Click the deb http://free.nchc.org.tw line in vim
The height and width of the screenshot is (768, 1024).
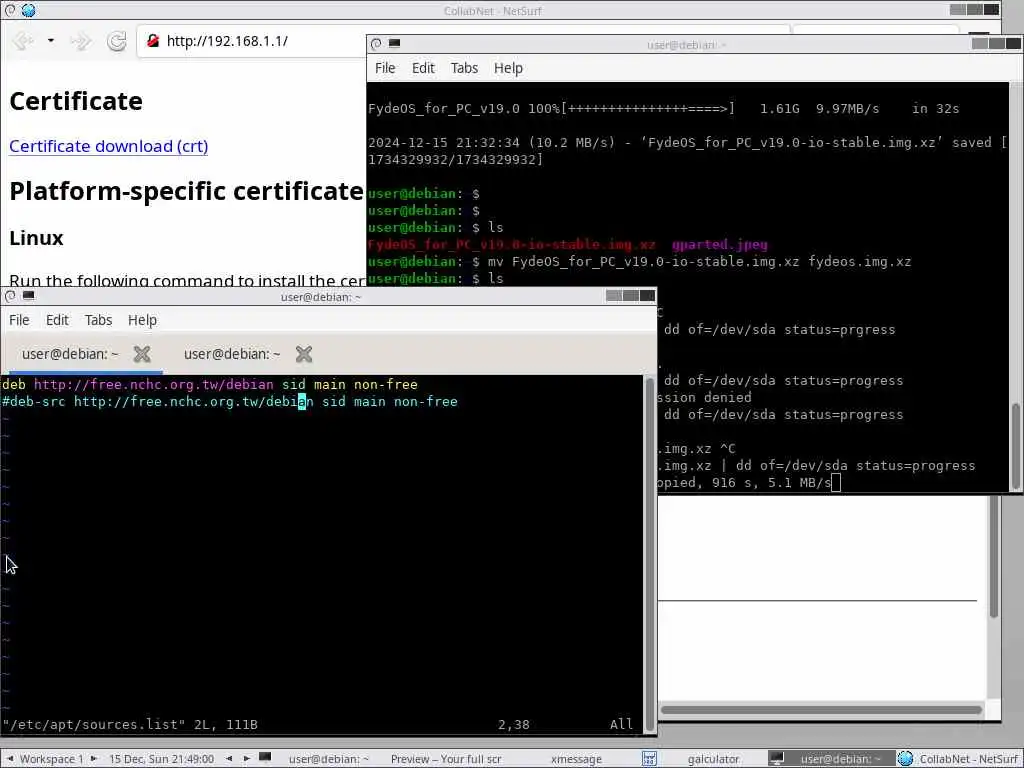pyautogui.click(x=210, y=385)
